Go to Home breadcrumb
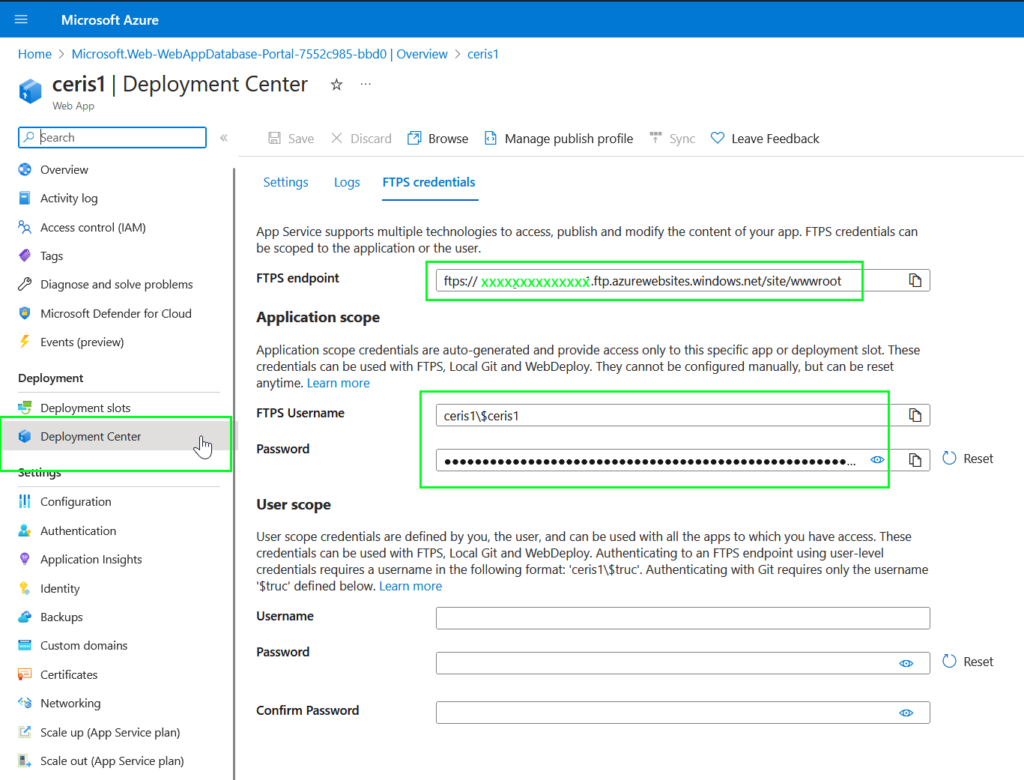The height and width of the screenshot is (780, 1024). (35, 54)
